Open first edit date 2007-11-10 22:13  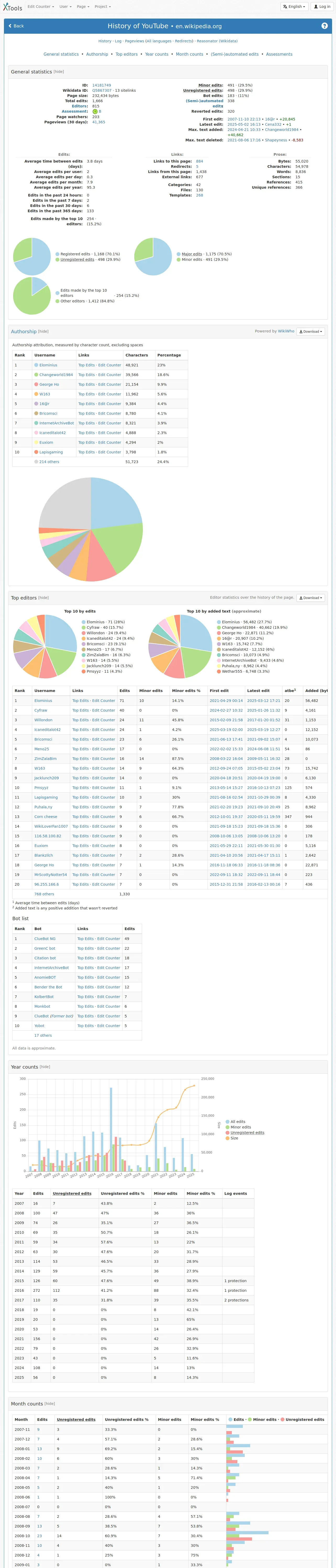tap(244, 119)
